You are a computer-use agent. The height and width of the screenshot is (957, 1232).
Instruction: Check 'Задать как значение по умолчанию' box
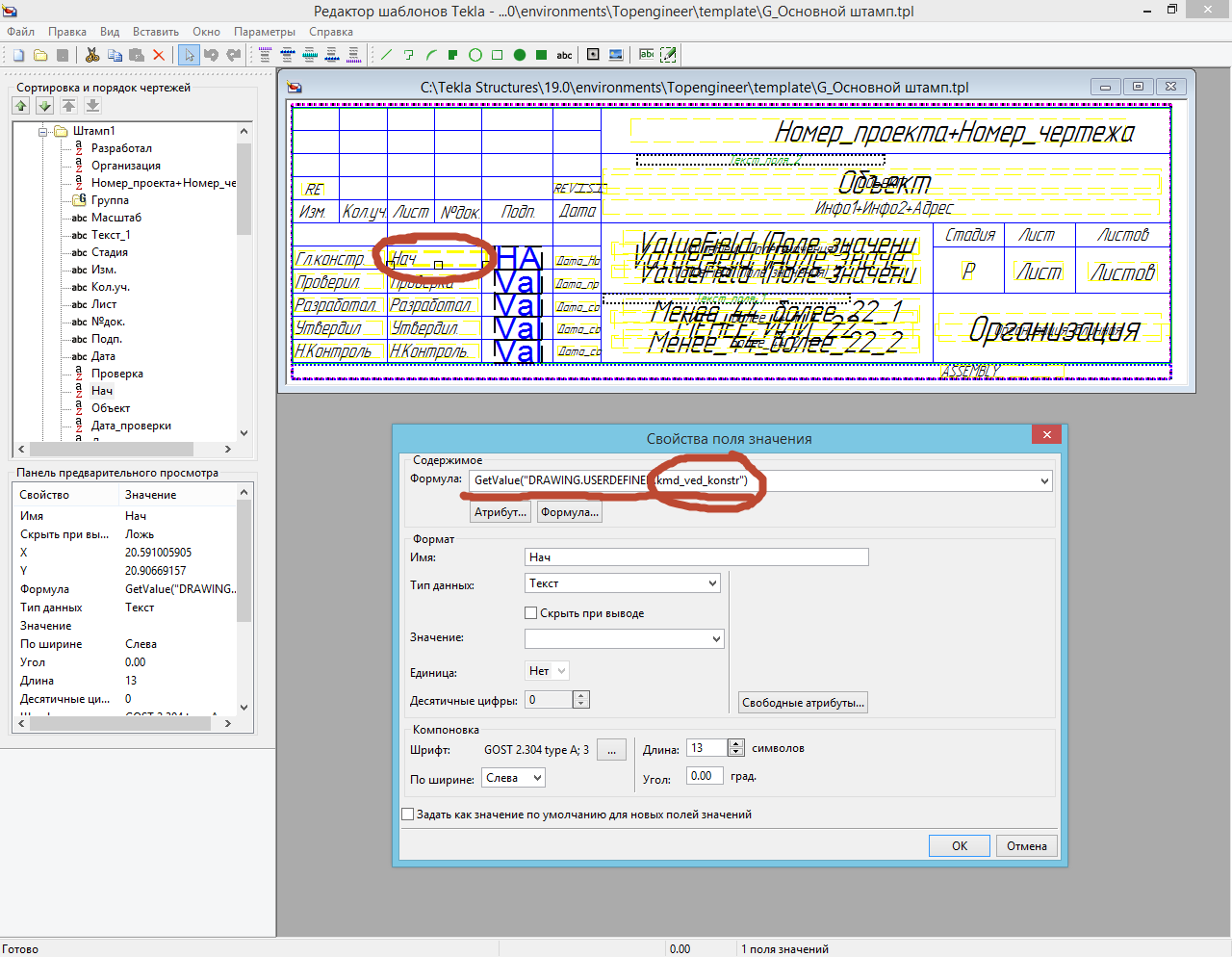408,814
